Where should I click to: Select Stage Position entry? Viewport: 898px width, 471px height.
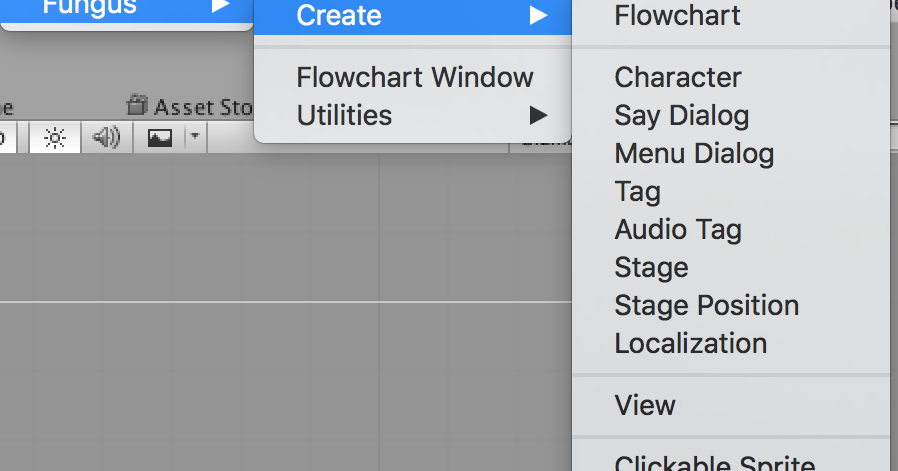(706, 305)
